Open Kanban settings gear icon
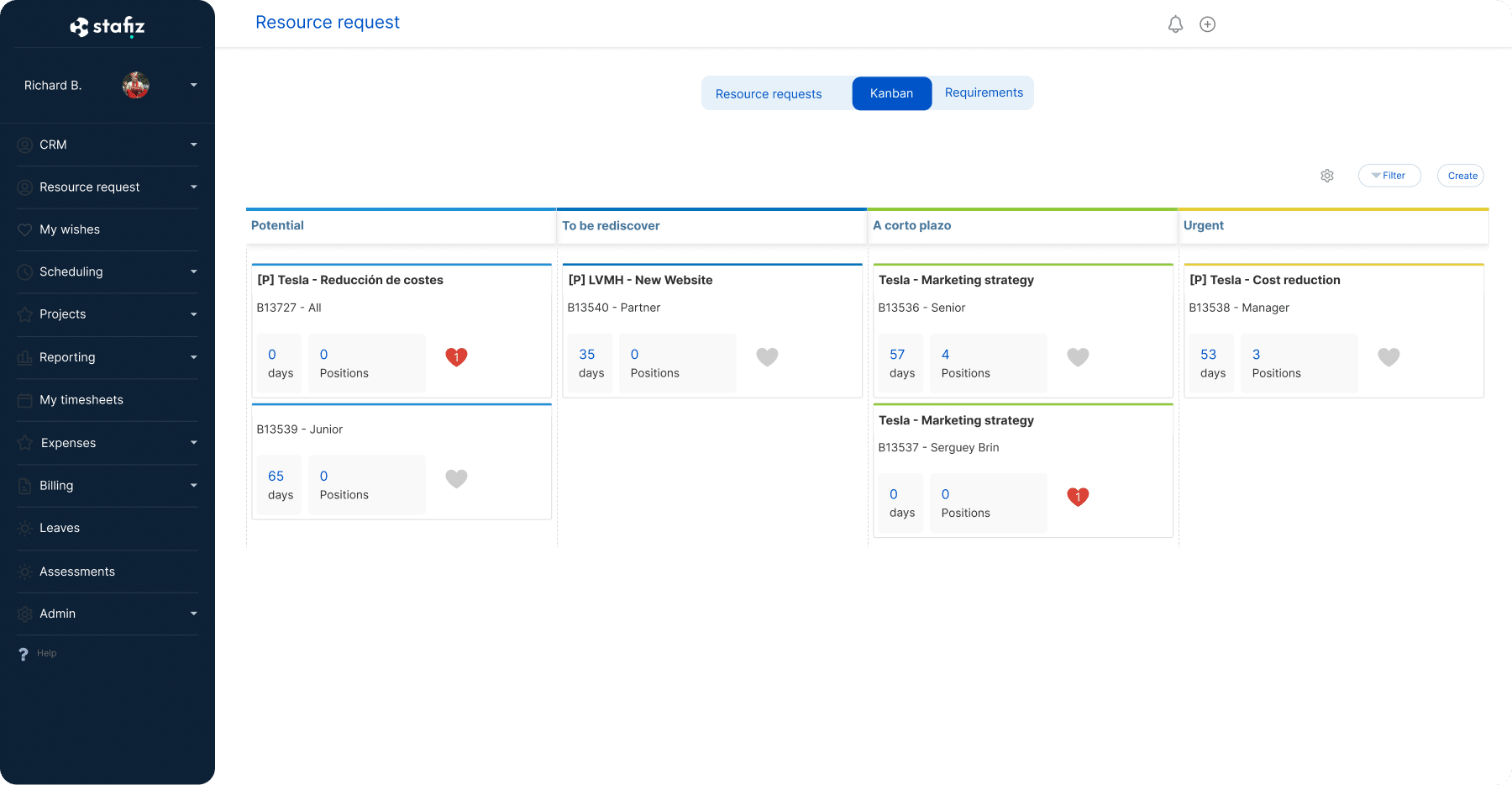Image resolution: width=1512 pixels, height=785 pixels. [1327, 176]
